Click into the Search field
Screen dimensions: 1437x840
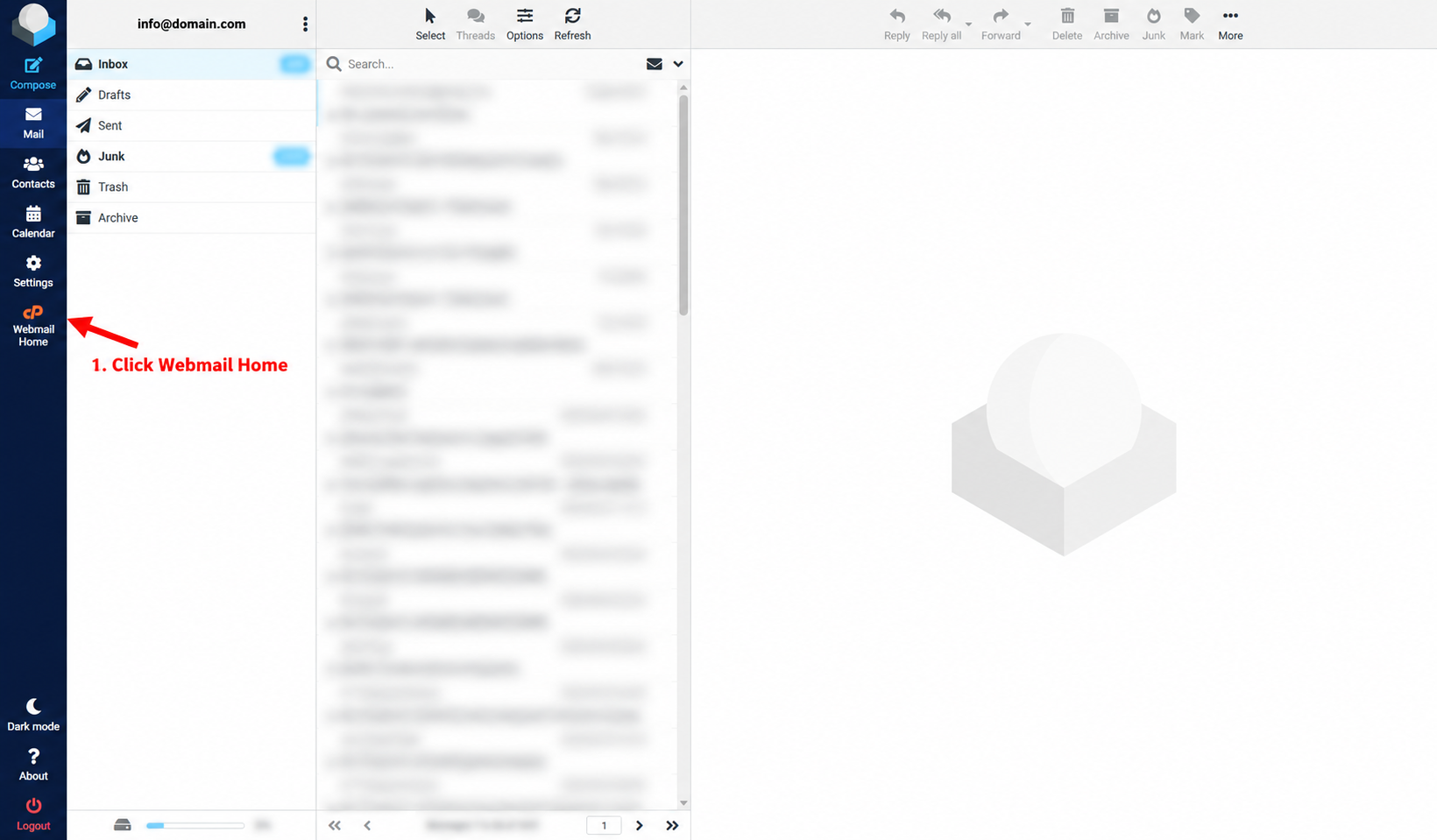pyautogui.click(x=491, y=64)
